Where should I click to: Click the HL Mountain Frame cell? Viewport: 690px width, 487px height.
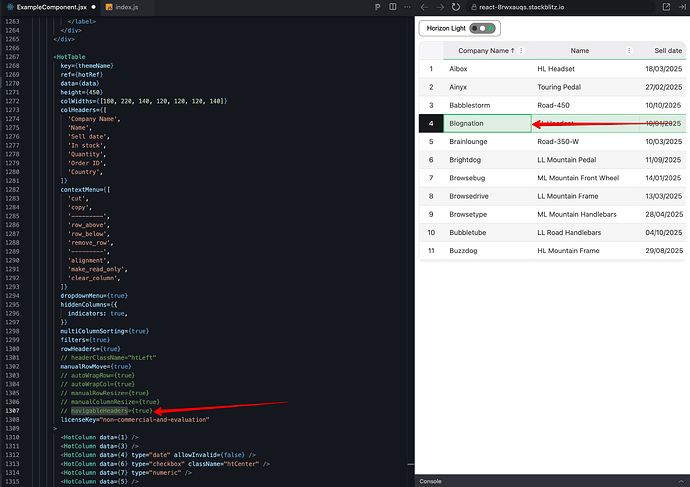[x=585, y=251]
